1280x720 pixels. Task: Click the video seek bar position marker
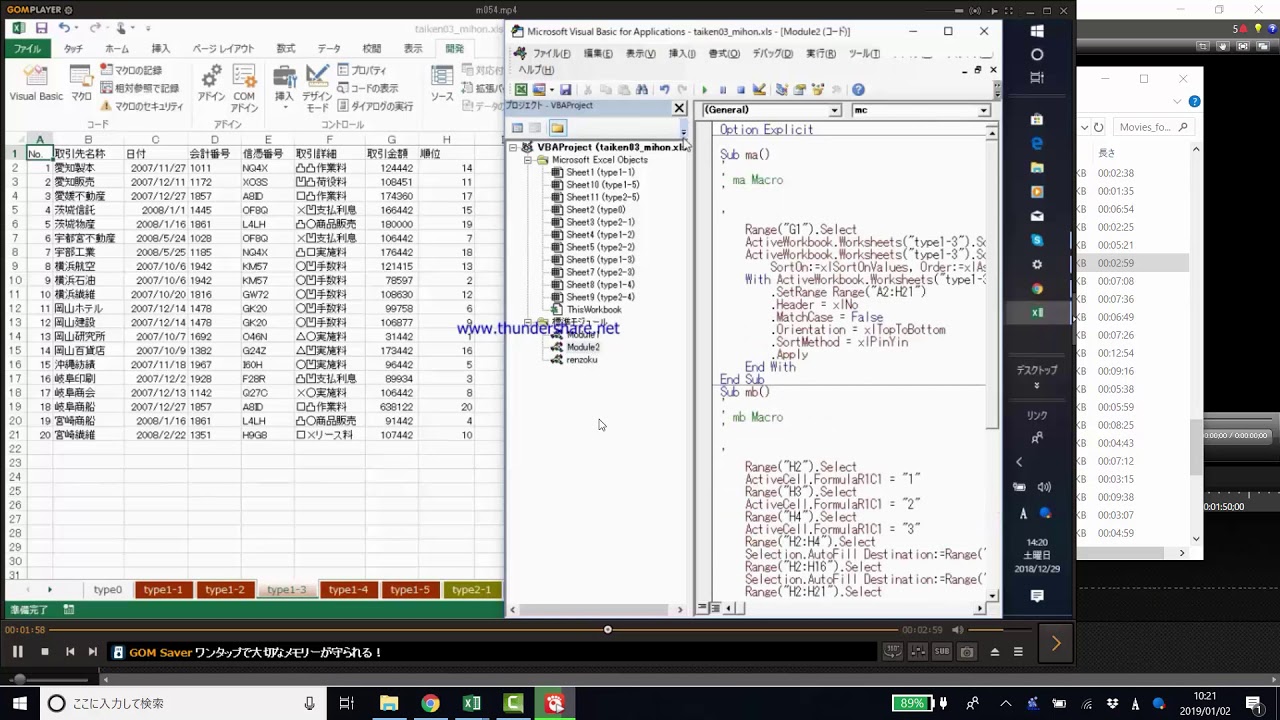(x=607, y=630)
